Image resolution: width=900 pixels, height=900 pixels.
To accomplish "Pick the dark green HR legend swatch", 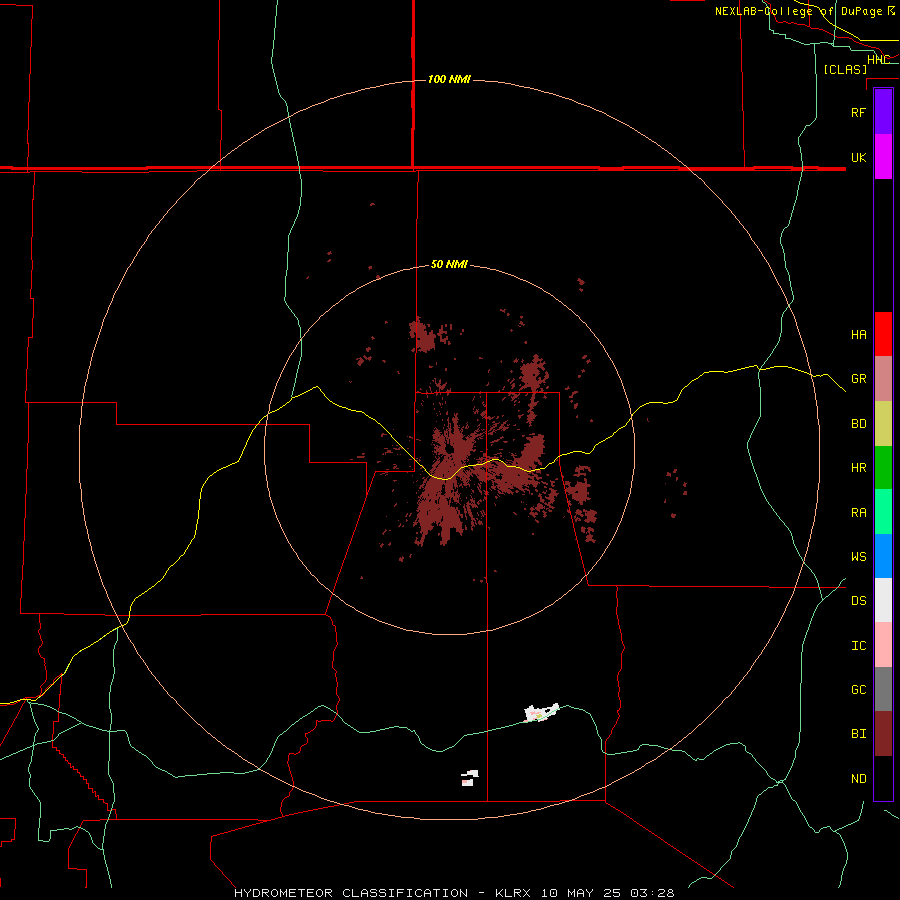I will (x=883, y=468).
